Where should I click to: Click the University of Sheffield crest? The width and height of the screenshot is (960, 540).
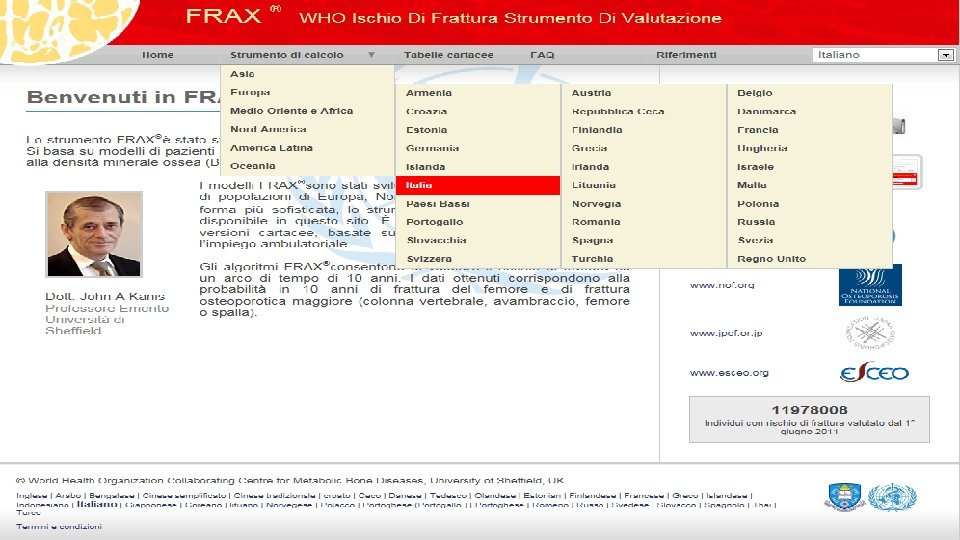(845, 497)
